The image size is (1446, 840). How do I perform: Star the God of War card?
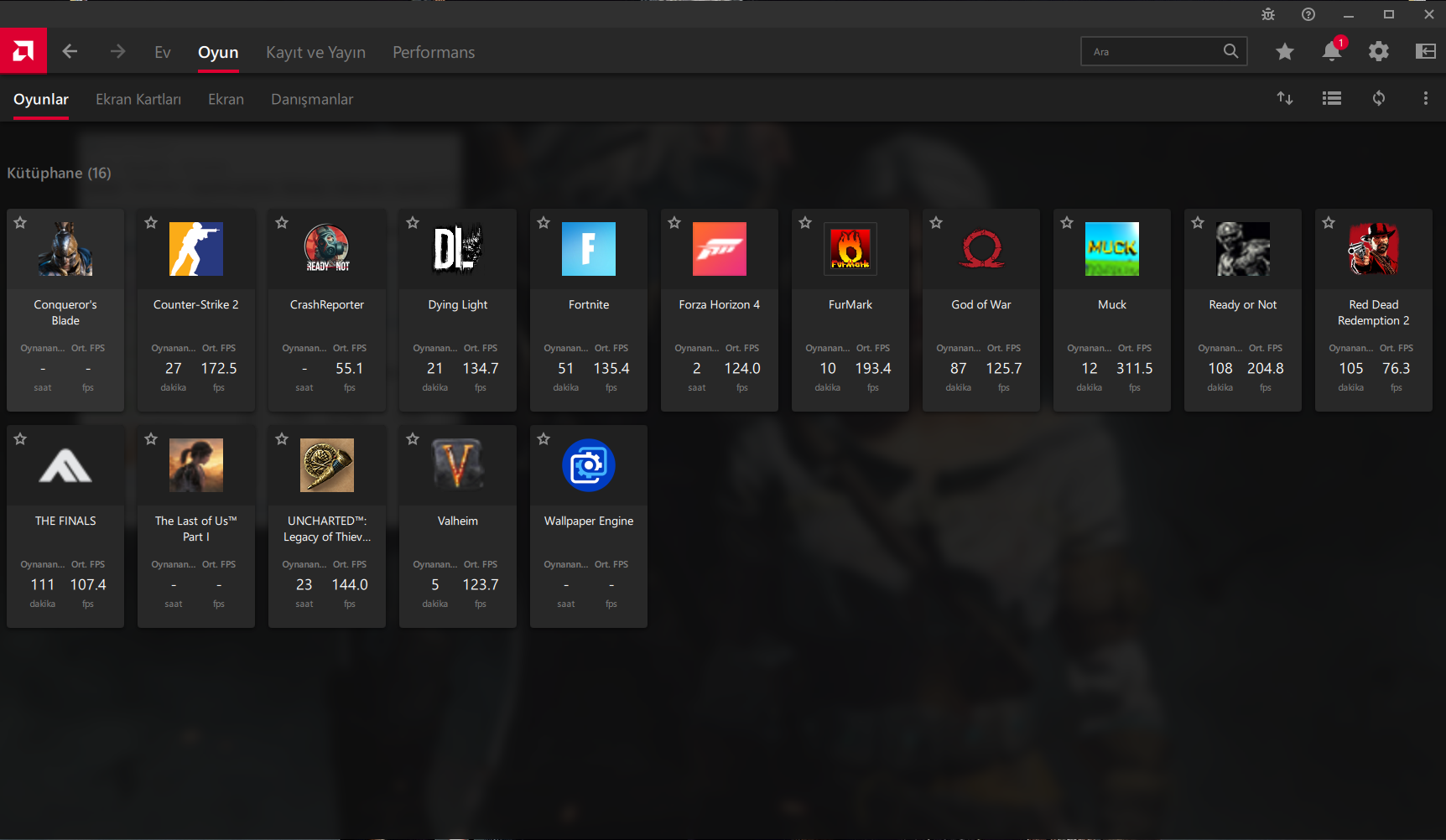click(936, 222)
